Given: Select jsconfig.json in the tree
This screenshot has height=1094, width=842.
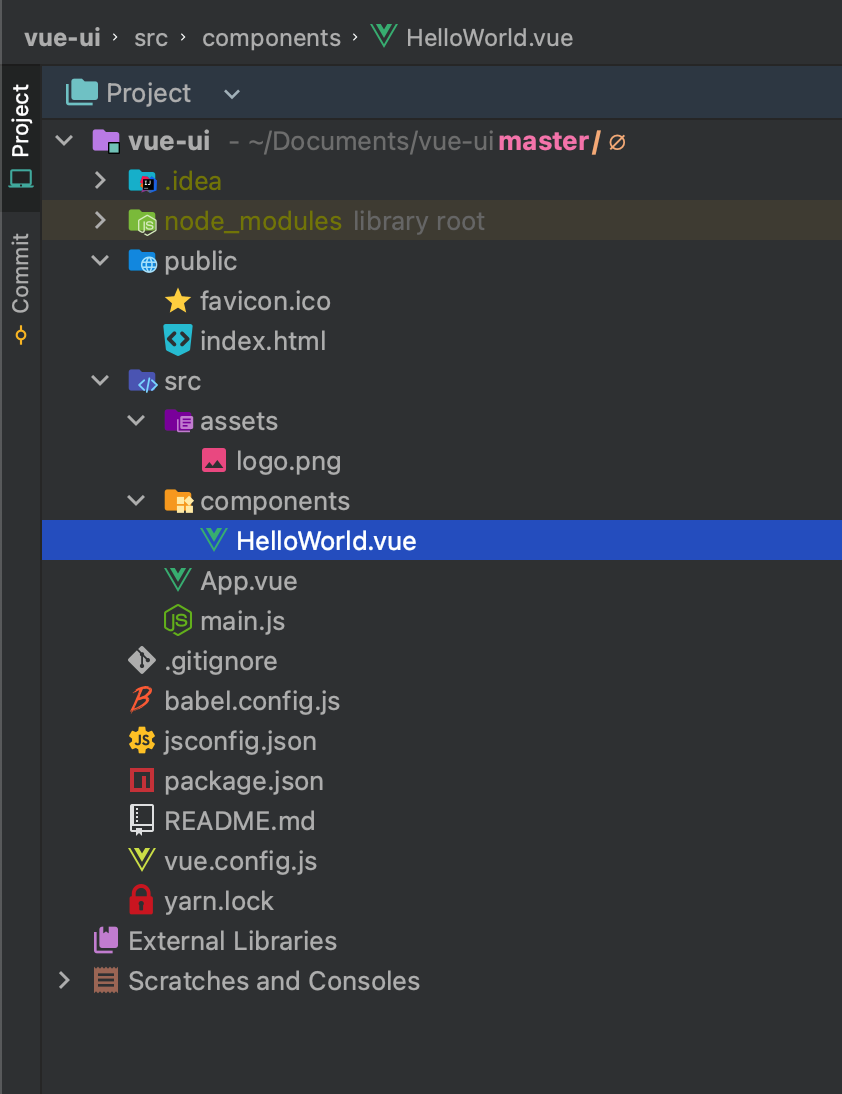Looking at the screenshot, I should 240,741.
